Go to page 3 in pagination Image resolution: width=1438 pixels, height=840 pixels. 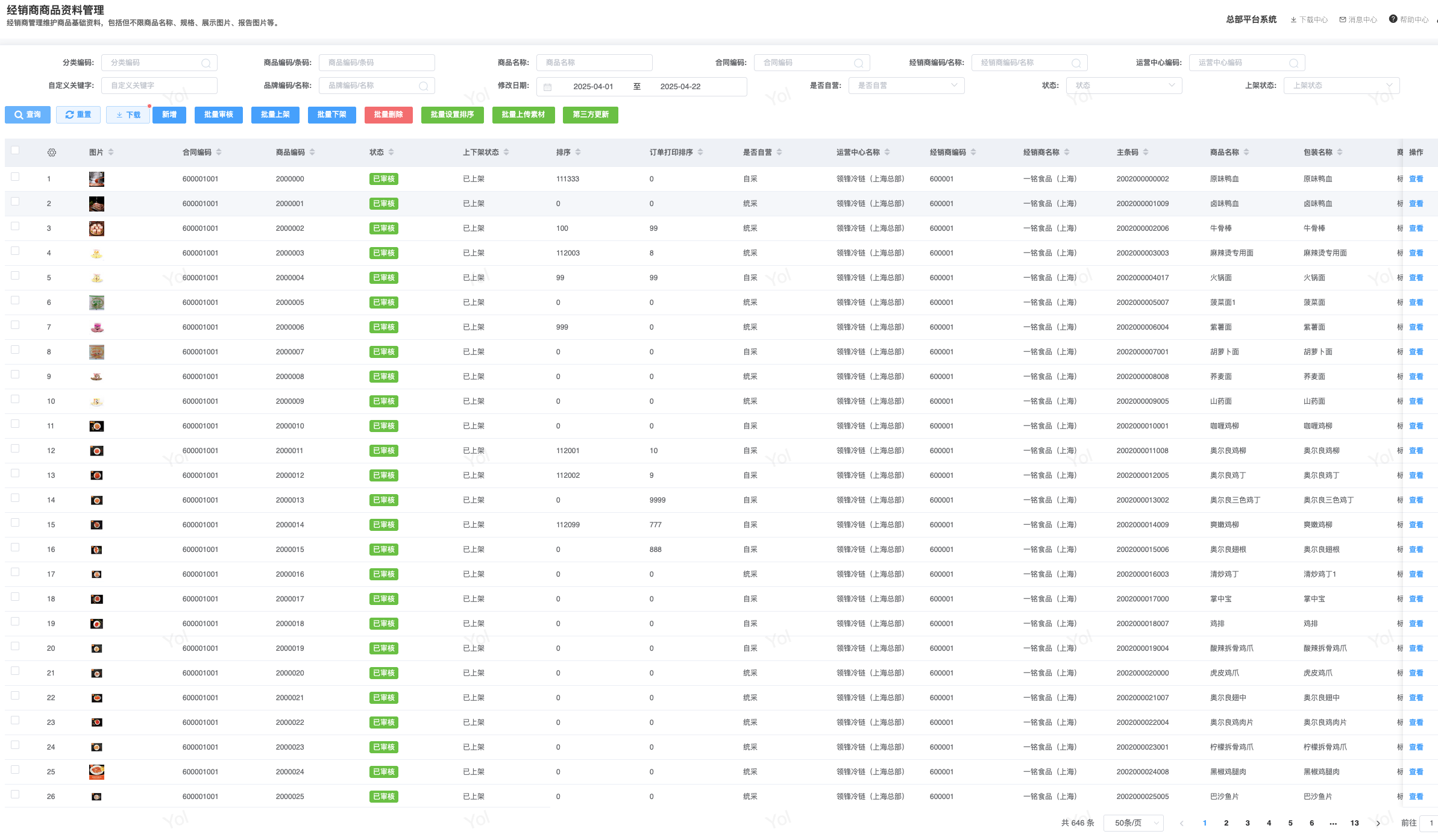coord(1248,823)
